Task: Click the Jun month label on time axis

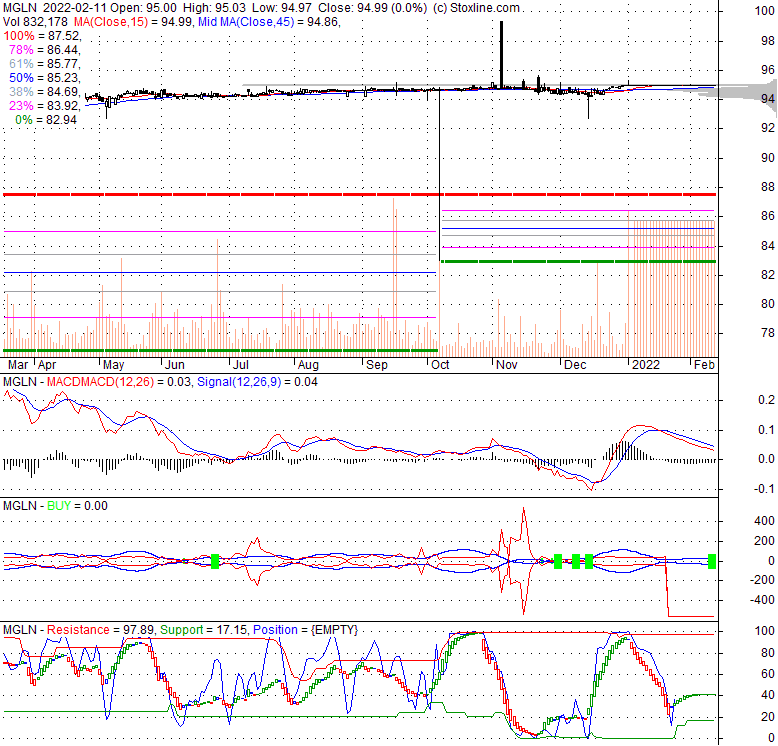Action: tap(174, 365)
